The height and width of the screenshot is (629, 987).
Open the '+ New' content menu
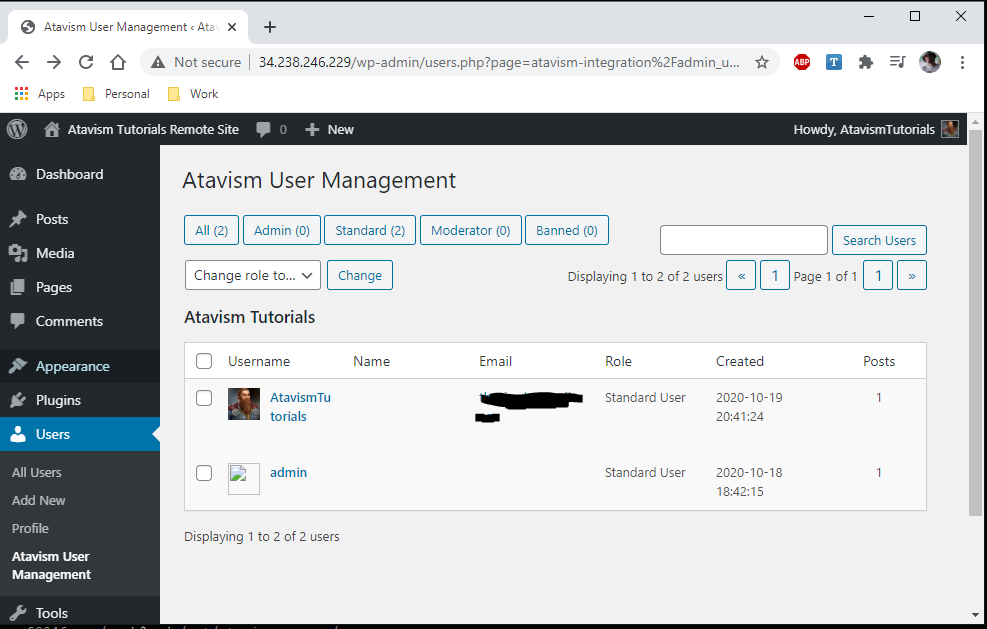tap(329, 129)
